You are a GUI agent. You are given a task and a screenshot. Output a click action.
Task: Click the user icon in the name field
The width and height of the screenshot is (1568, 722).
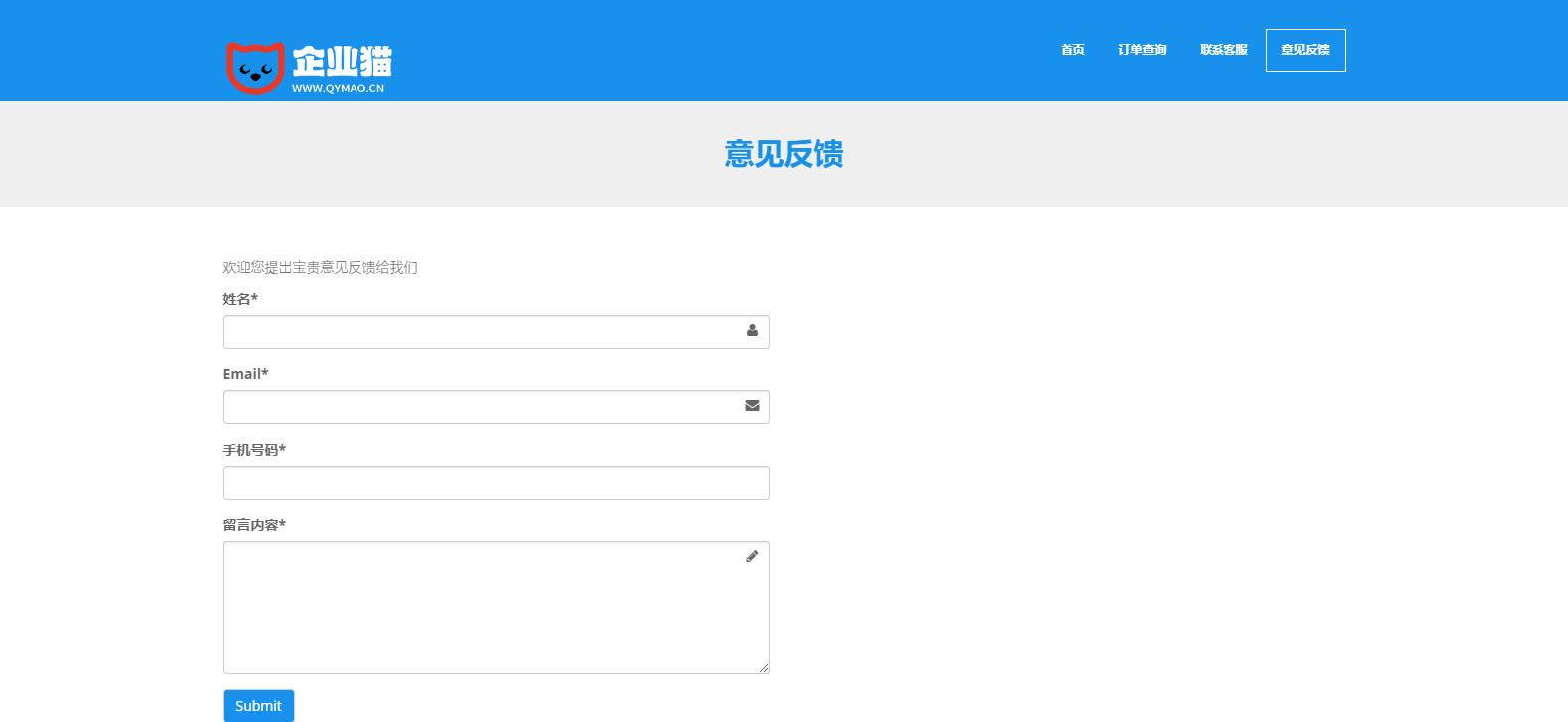(752, 331)
